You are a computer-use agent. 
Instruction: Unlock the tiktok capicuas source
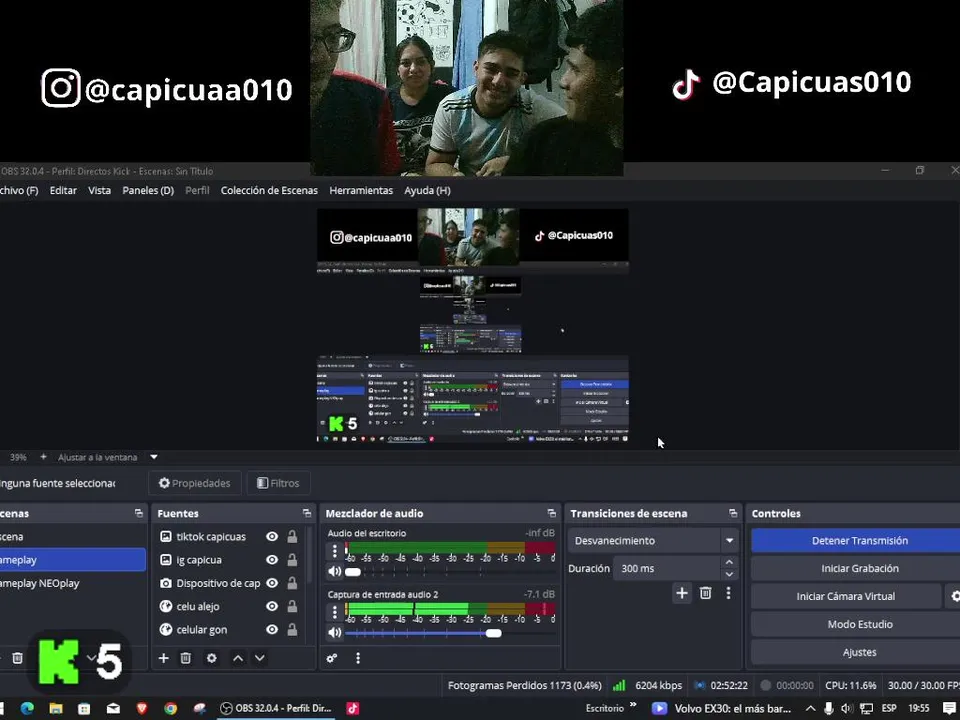(292, 536)
